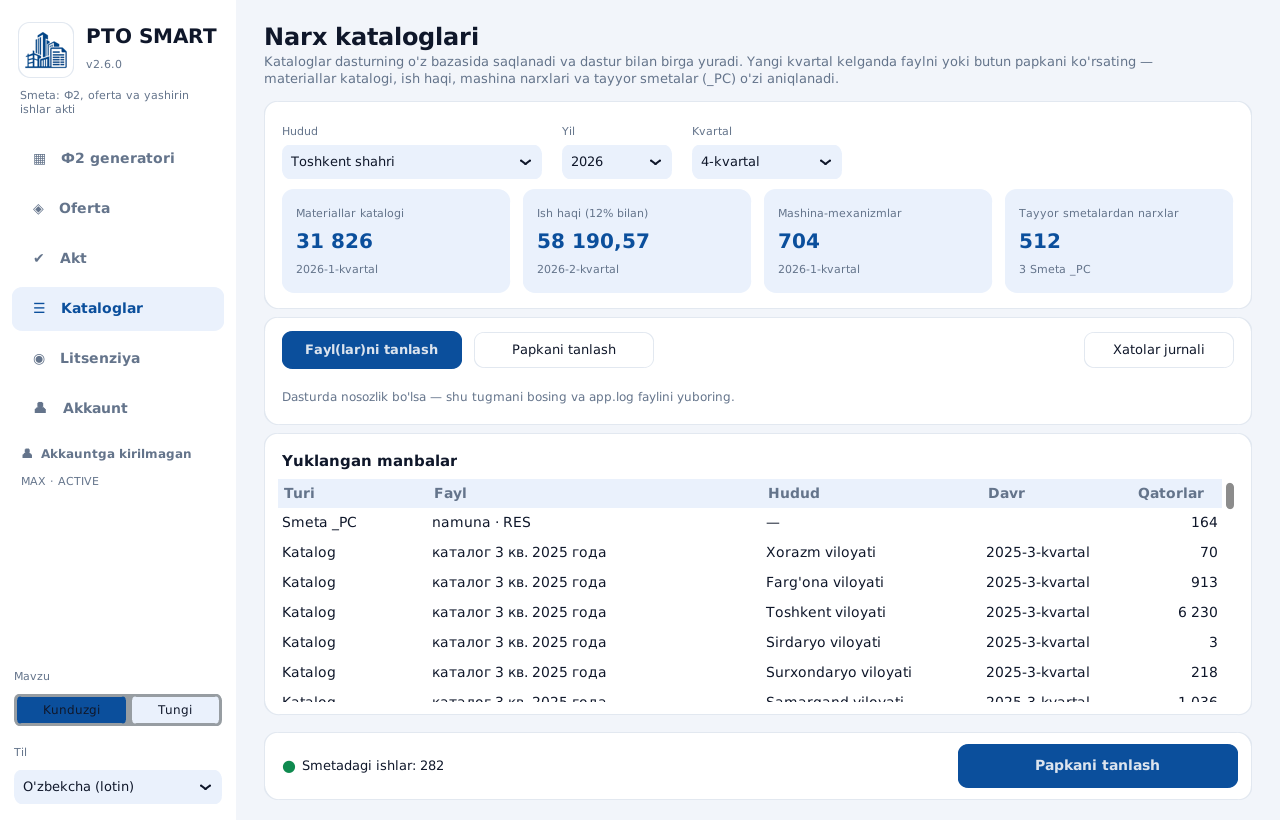Switch to the Akkaunt page
Viewport: 1280px width, 820px height.
pos(118,408)
